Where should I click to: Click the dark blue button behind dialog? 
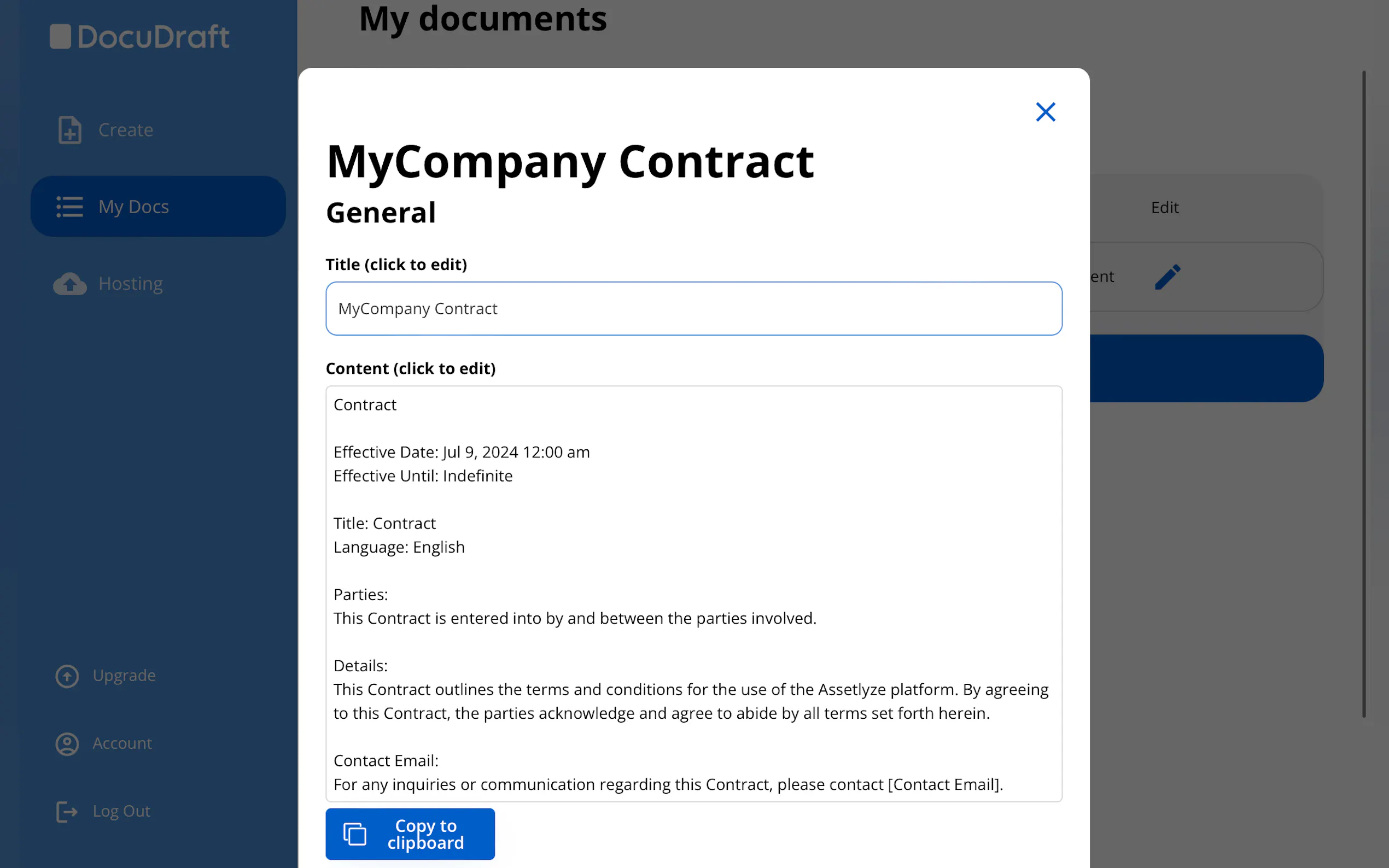pos(1206,368)
